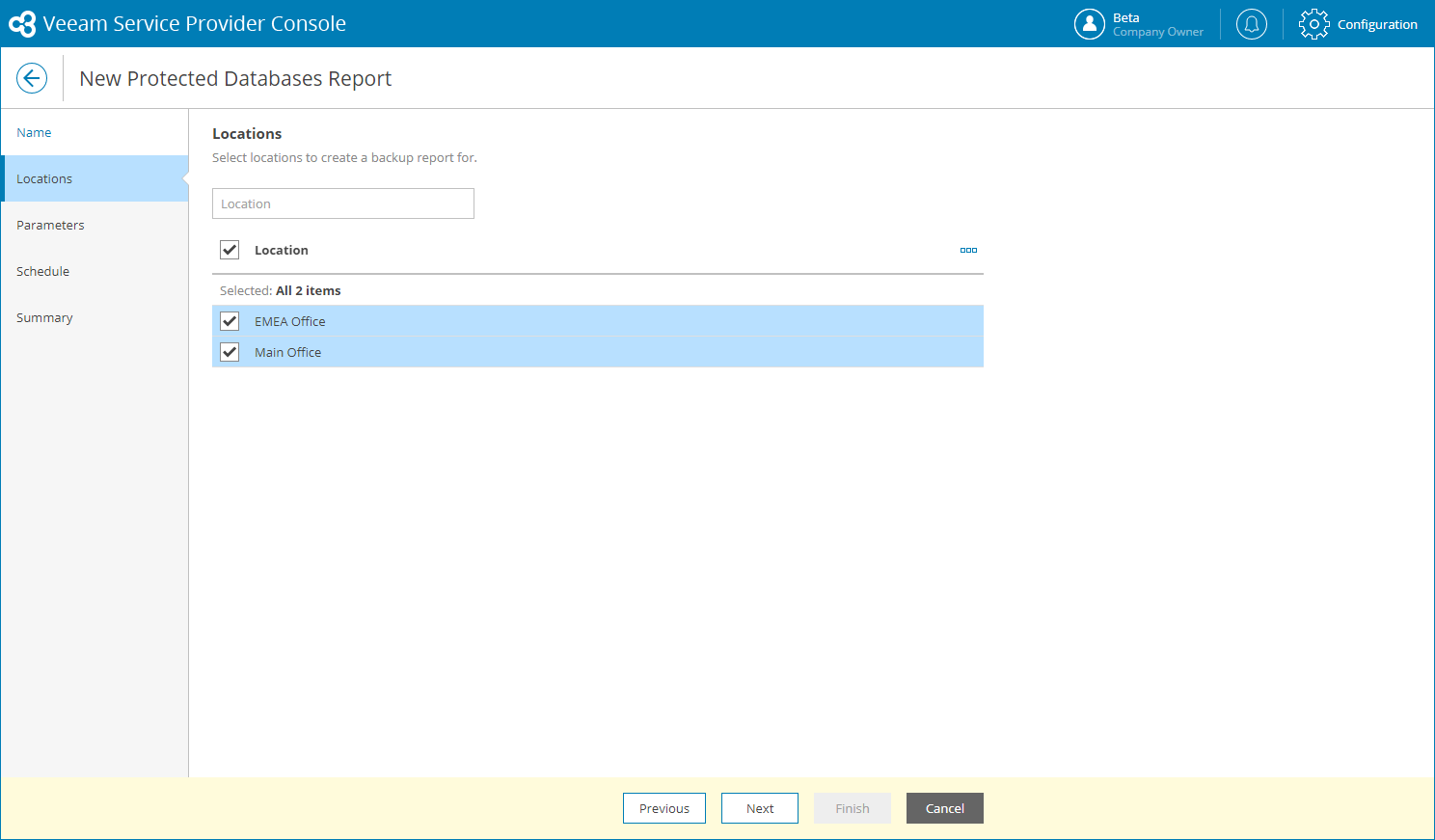Click the disabled Finish button
The height and width of the screenshot is (840, 1435).
(853, 808)
